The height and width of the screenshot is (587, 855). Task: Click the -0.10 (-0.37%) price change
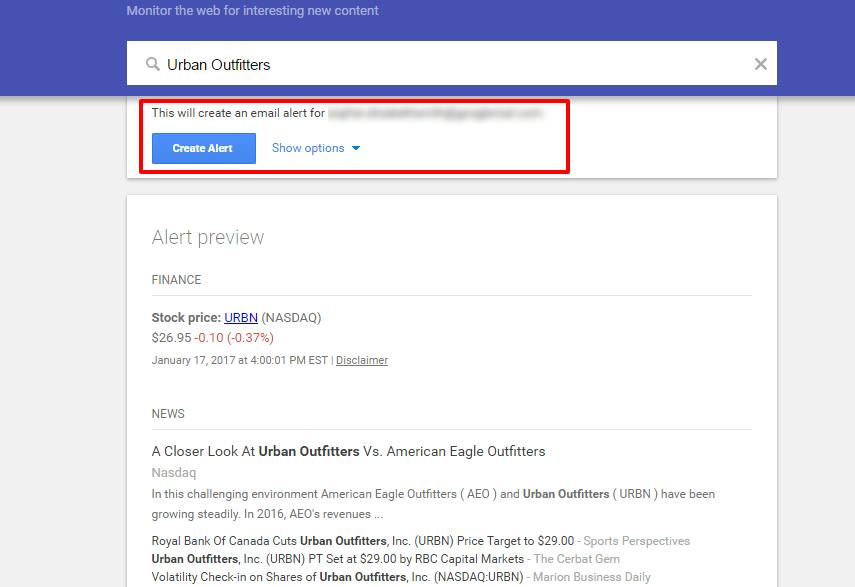pyautogui.click(x=234, y=338)
